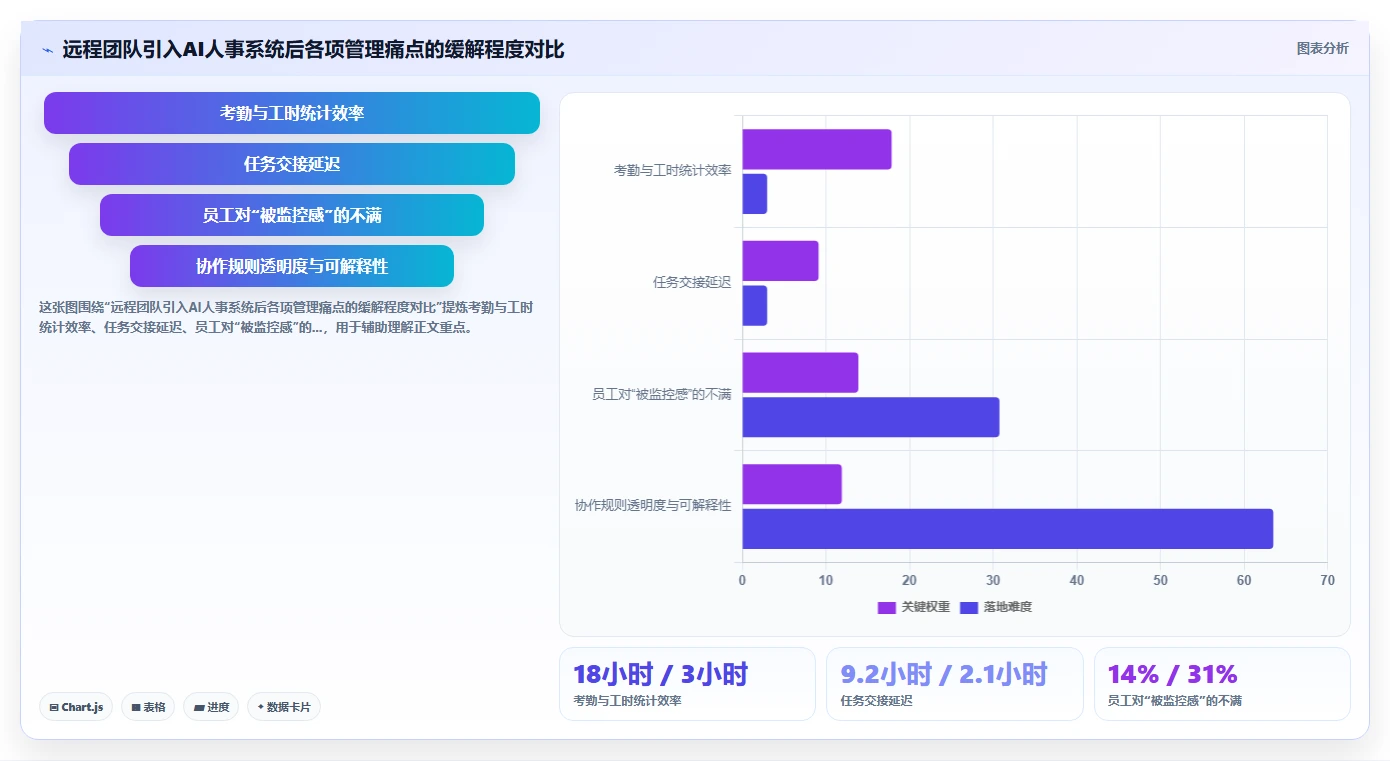The image size is (1390, 761).
Task: Click the blue bar for 考勤与工时统计效率
Action: (755, 194)
